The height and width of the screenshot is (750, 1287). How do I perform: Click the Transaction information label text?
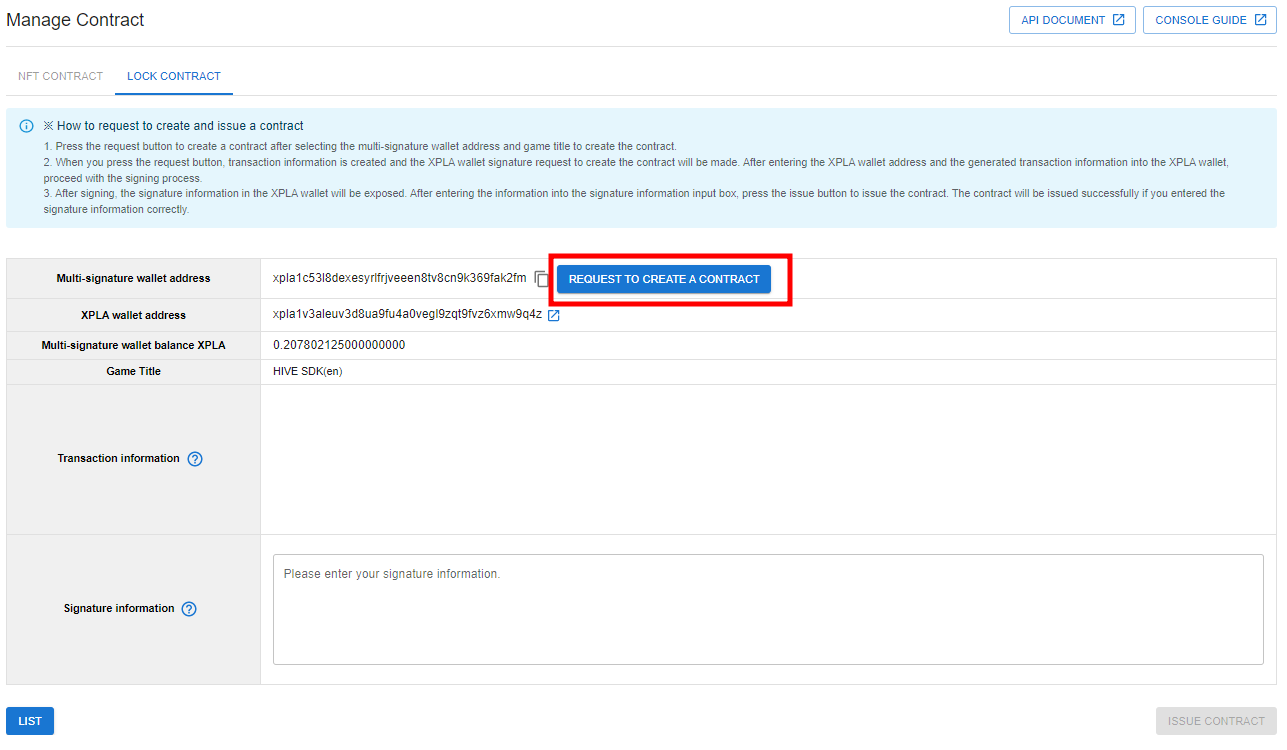point(118,458)
